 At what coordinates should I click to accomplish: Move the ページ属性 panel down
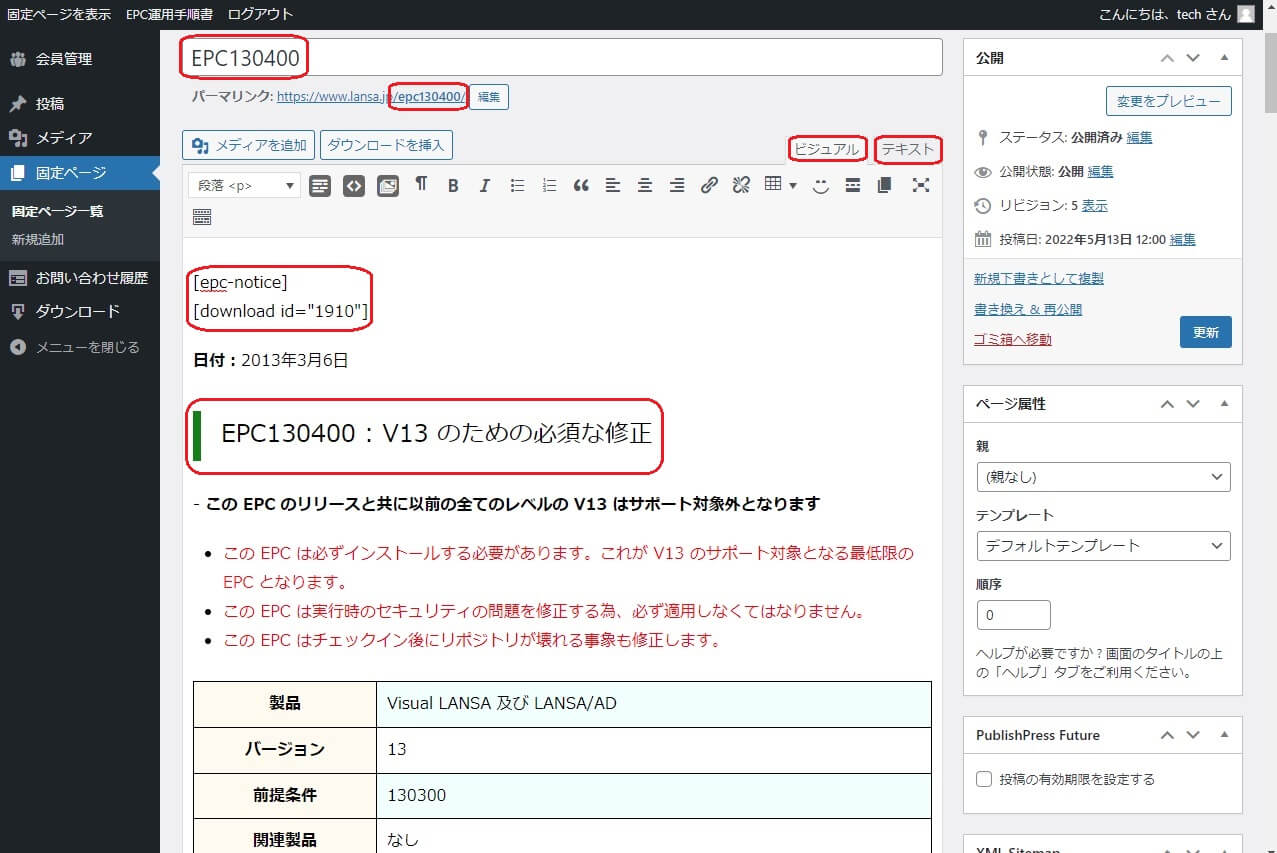1193,404
